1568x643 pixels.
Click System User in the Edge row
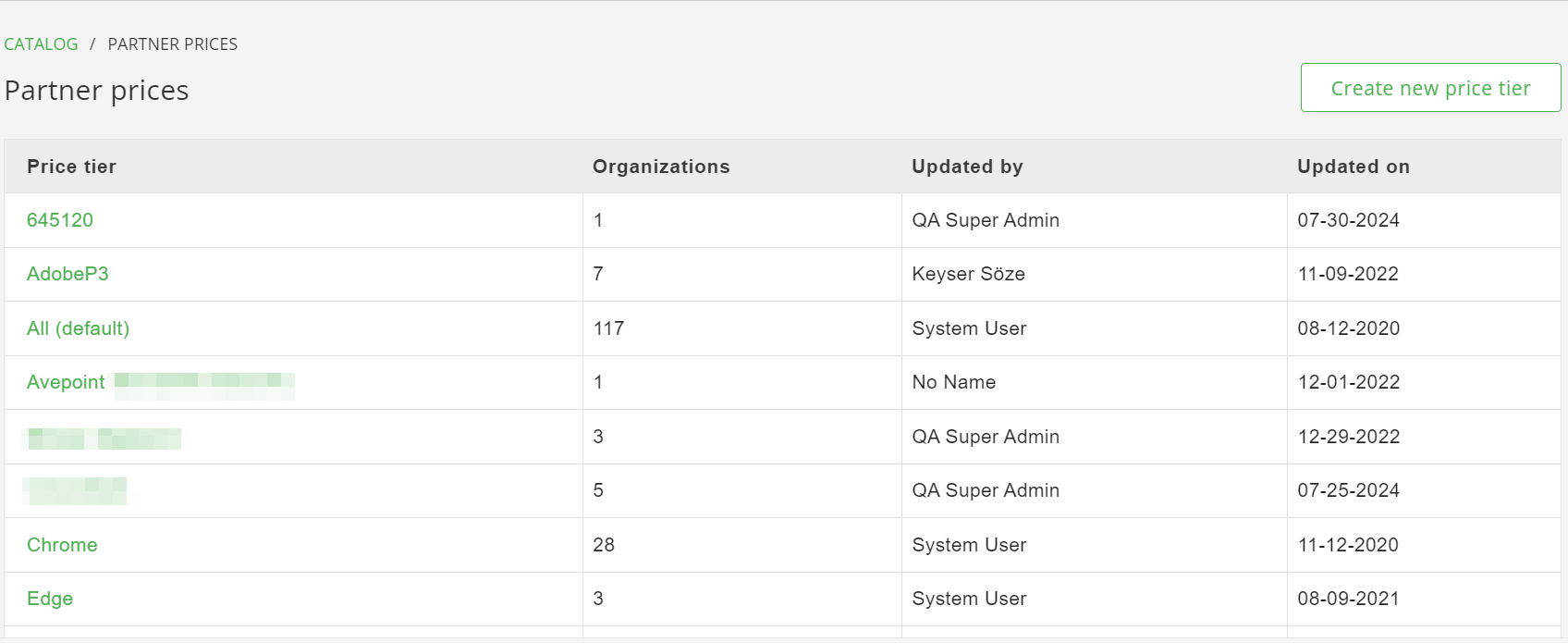[x=969, y=599]
